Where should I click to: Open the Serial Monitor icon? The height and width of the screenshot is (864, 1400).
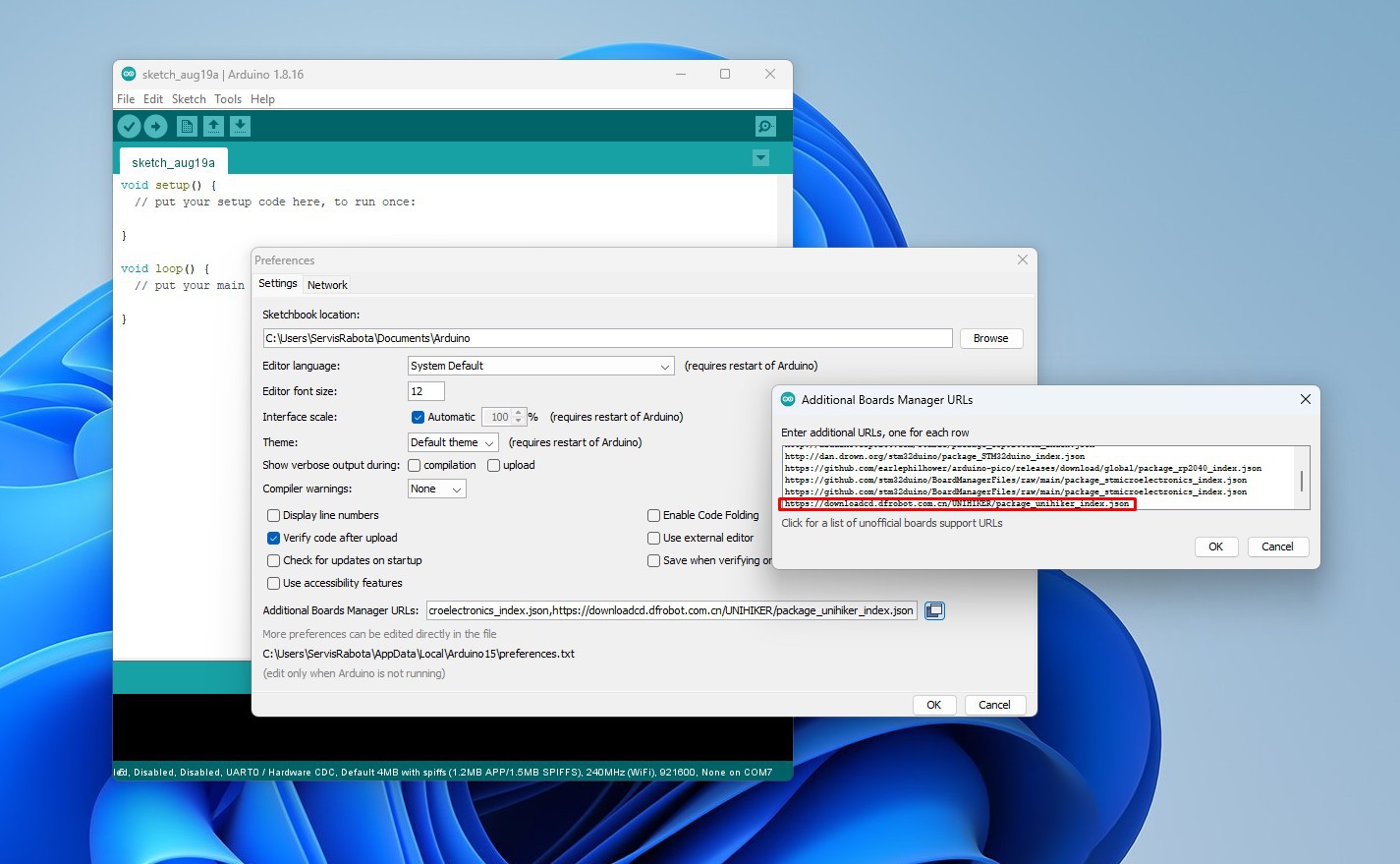tap(765, 126)
